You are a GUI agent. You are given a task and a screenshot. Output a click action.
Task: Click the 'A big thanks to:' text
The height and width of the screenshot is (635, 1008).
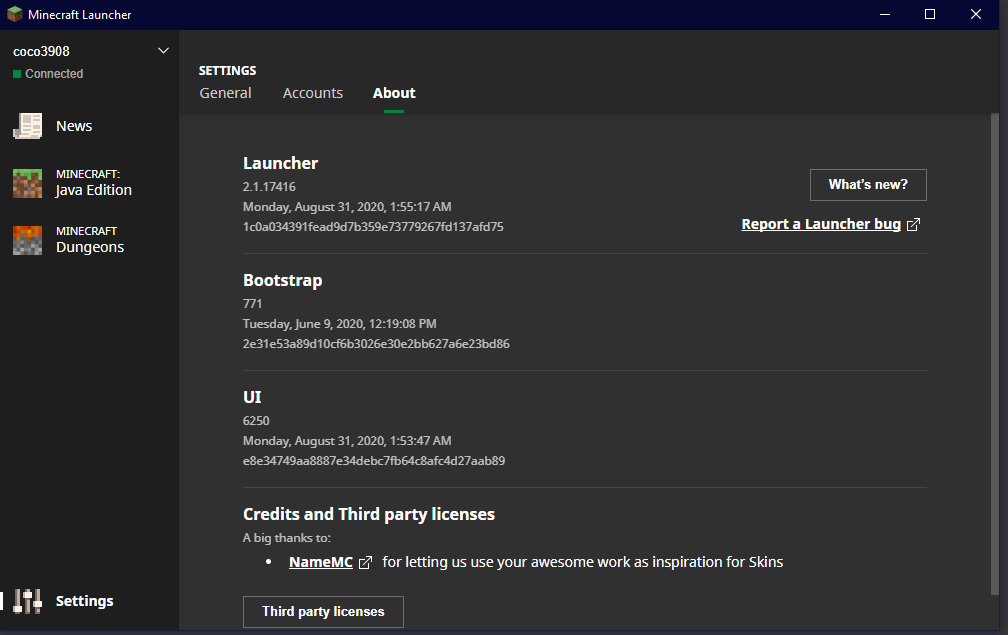(x=287, y=538)
